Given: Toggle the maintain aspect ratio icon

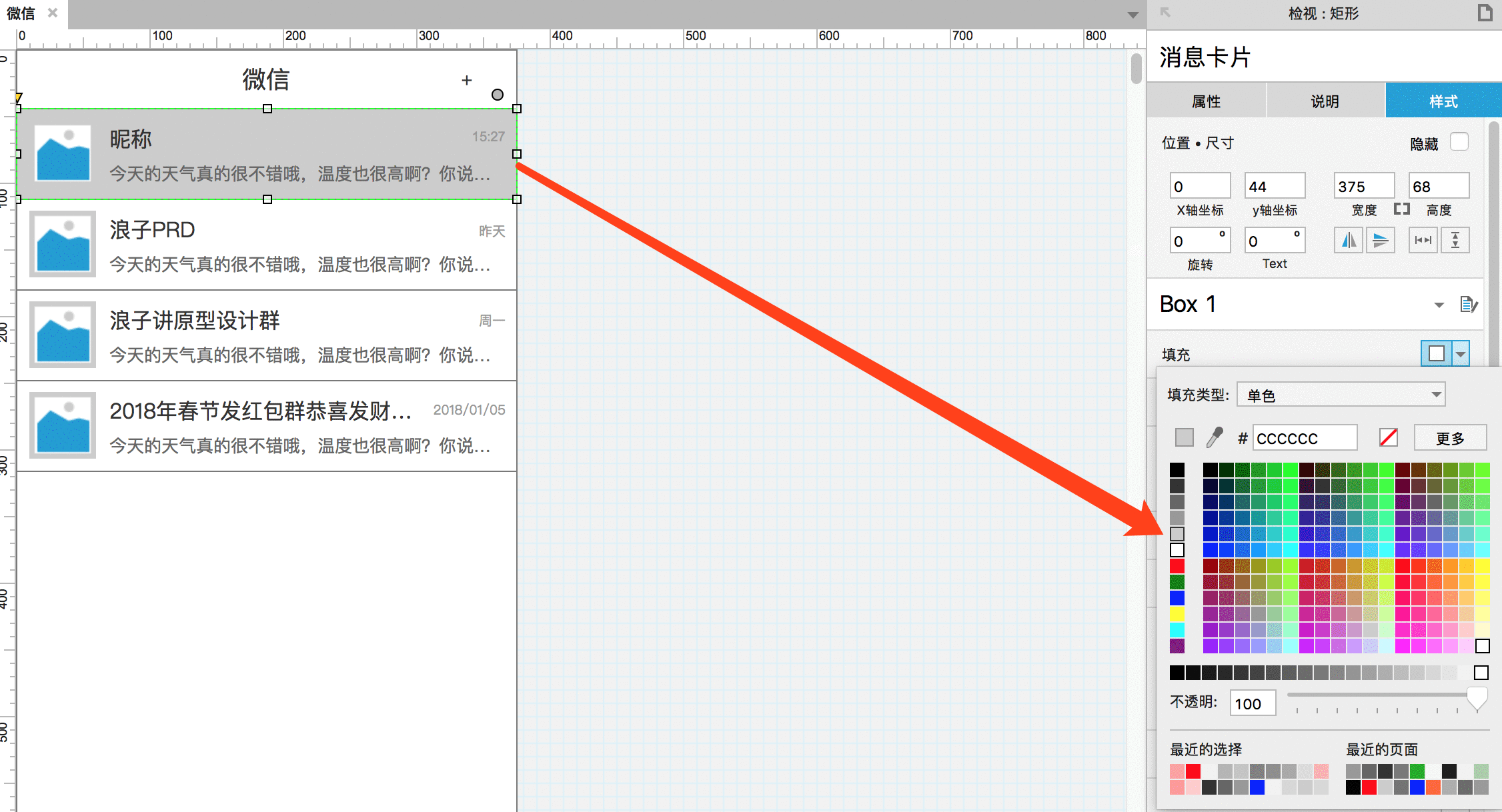Looking at the screenshot, I should [1401, 209].
